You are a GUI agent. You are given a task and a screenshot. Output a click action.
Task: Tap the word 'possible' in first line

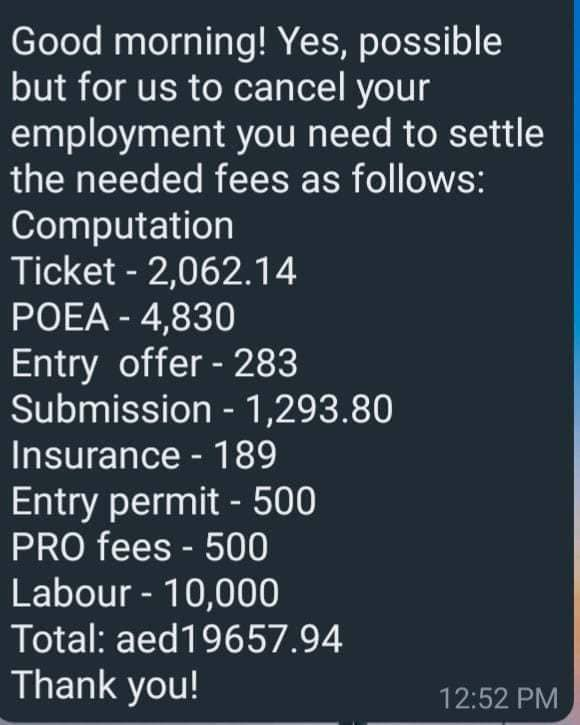[x=430, y=44]
